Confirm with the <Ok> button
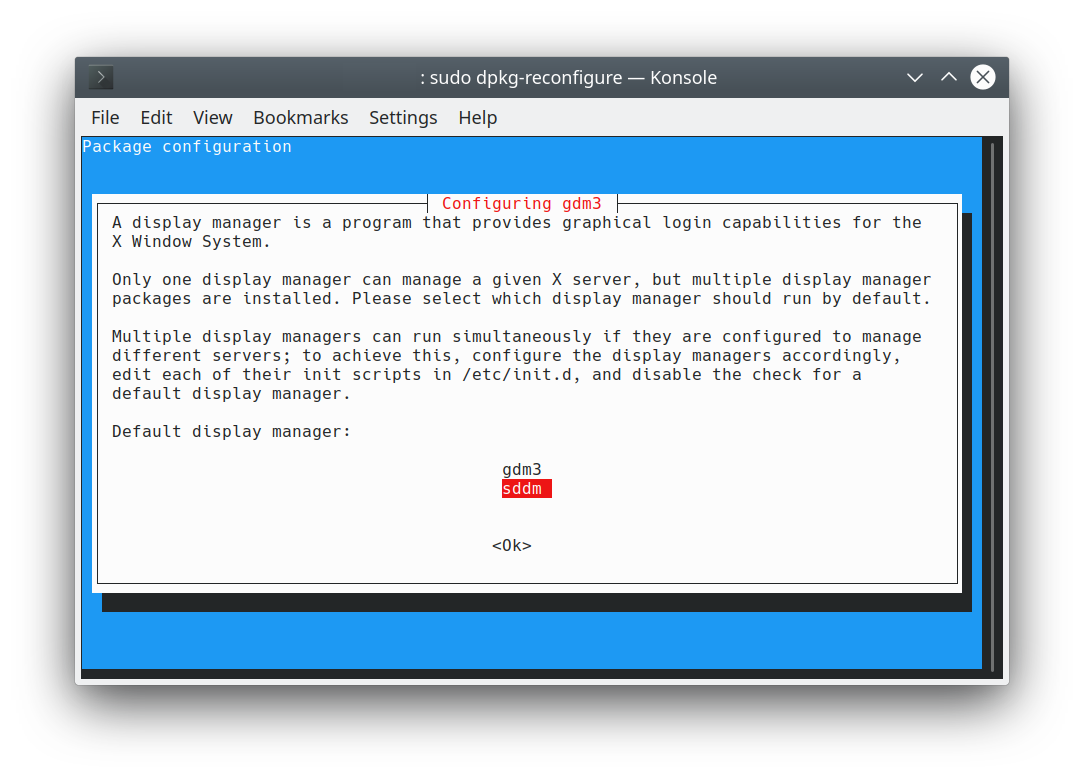 coord(512,546)
